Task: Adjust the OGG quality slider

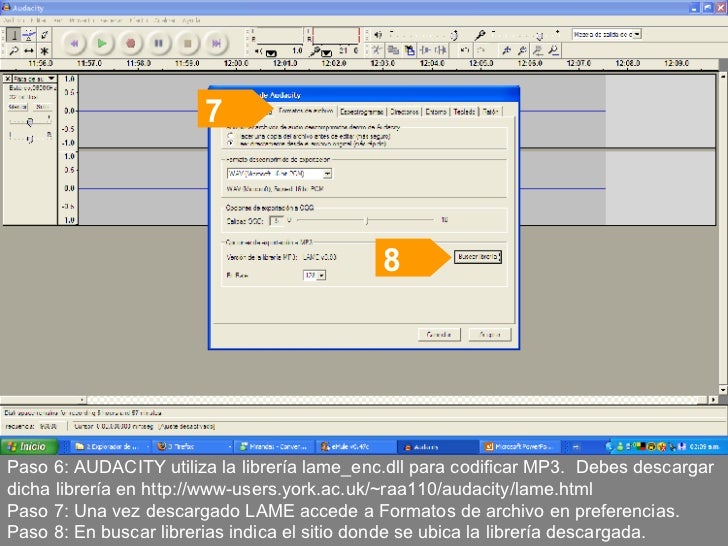Action: [366, 220]
